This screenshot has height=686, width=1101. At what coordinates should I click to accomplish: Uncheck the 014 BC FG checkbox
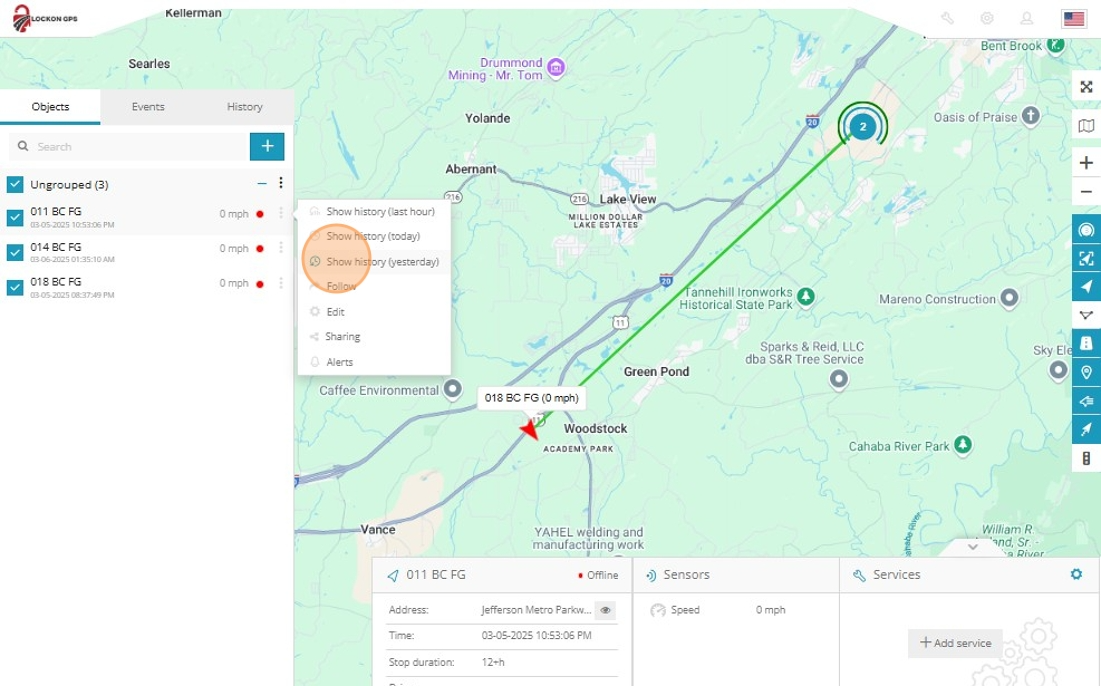15,252
